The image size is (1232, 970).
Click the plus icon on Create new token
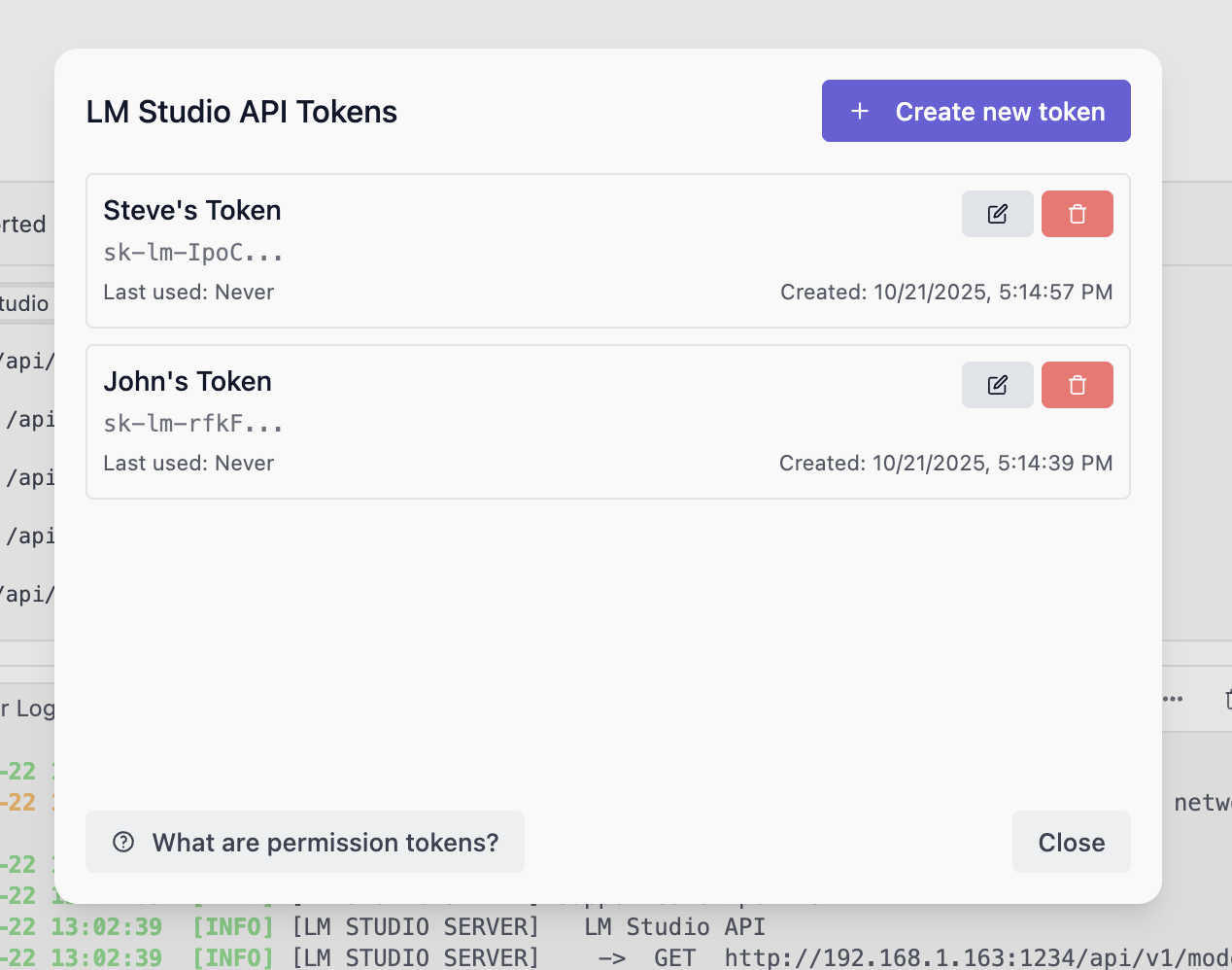click(x=859, y=112)
